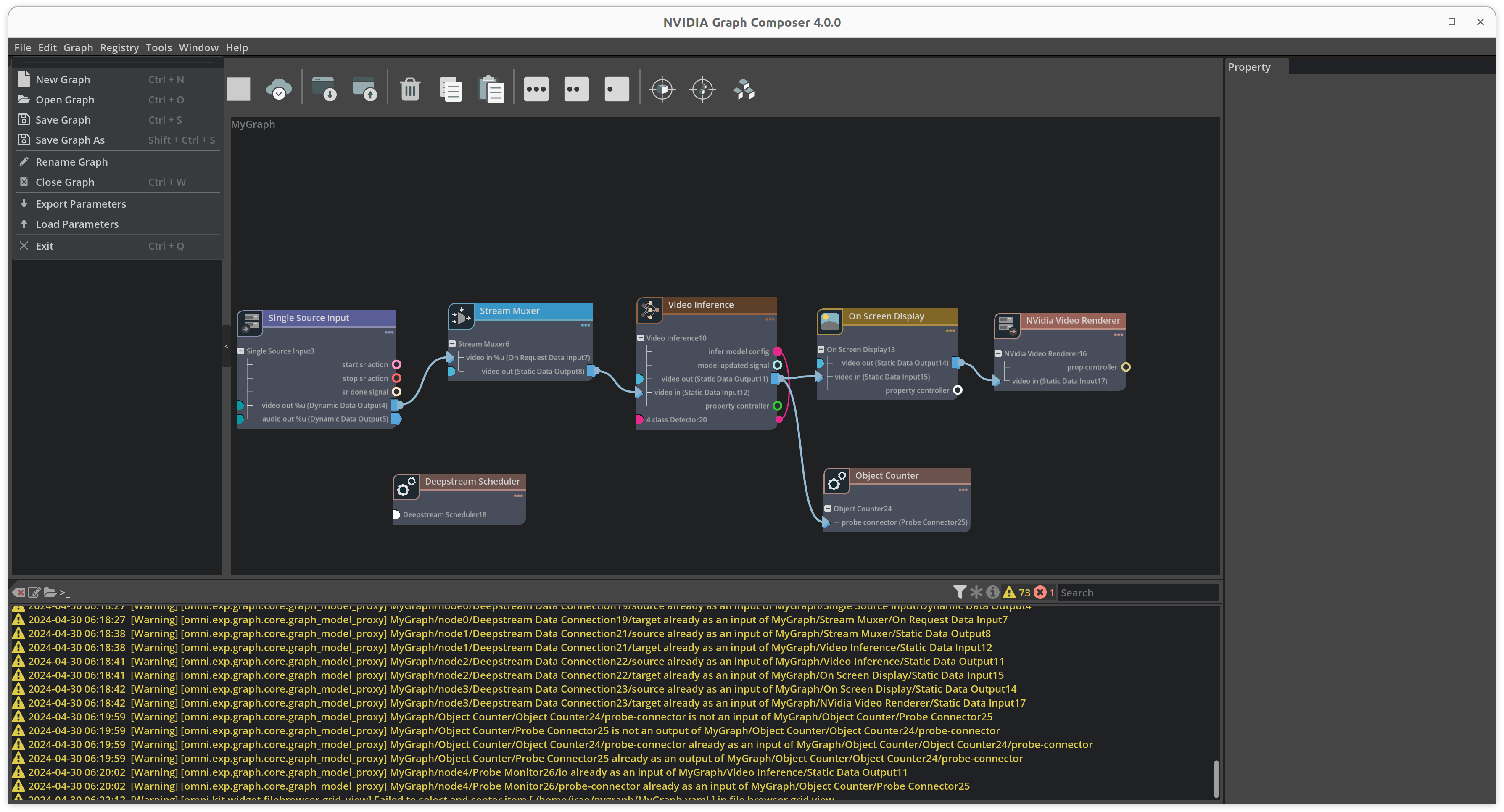Open the Tools menu

(x=159, y=47)
